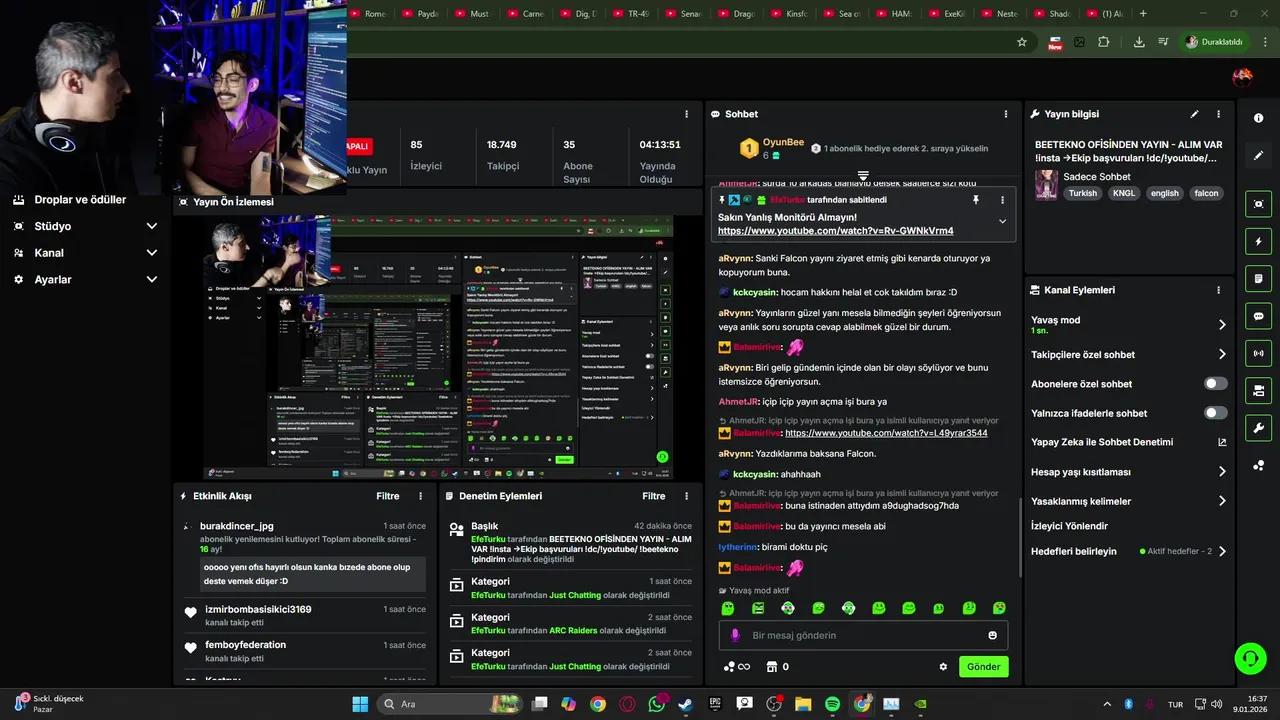Click İzleyici Yönlendir action
The image size is (1280, 720).
point(1069,526)
